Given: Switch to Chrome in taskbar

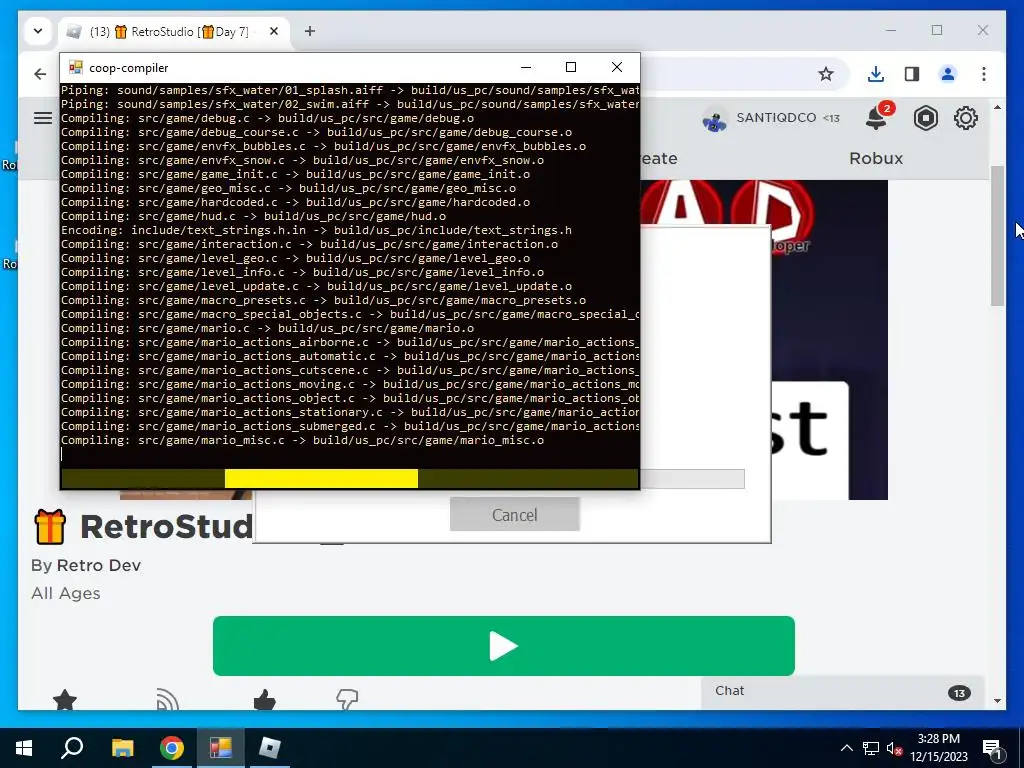Looking at the screenshot, I should (x=172, y=748).
